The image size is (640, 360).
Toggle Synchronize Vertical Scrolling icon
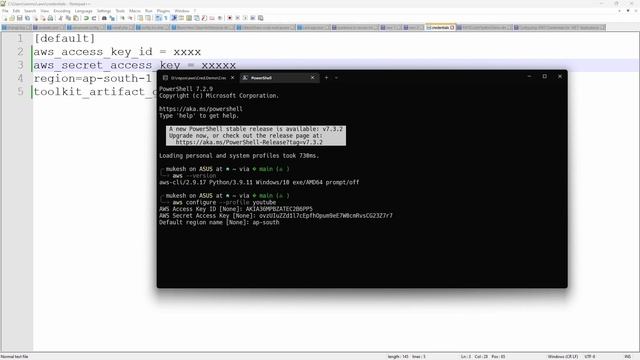click(x=140, y=18)
